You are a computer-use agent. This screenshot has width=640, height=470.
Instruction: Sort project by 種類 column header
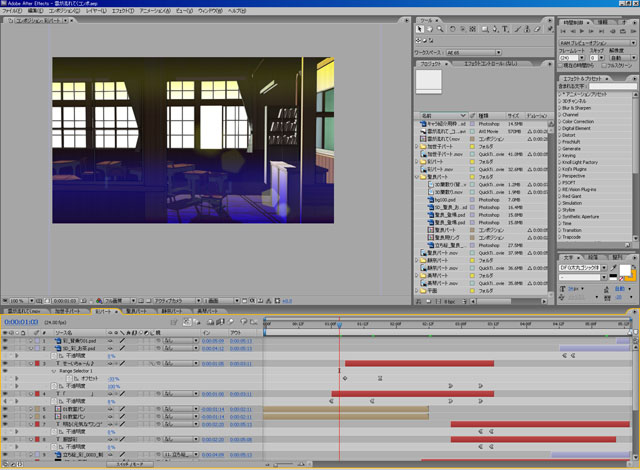tap(491, 116)
